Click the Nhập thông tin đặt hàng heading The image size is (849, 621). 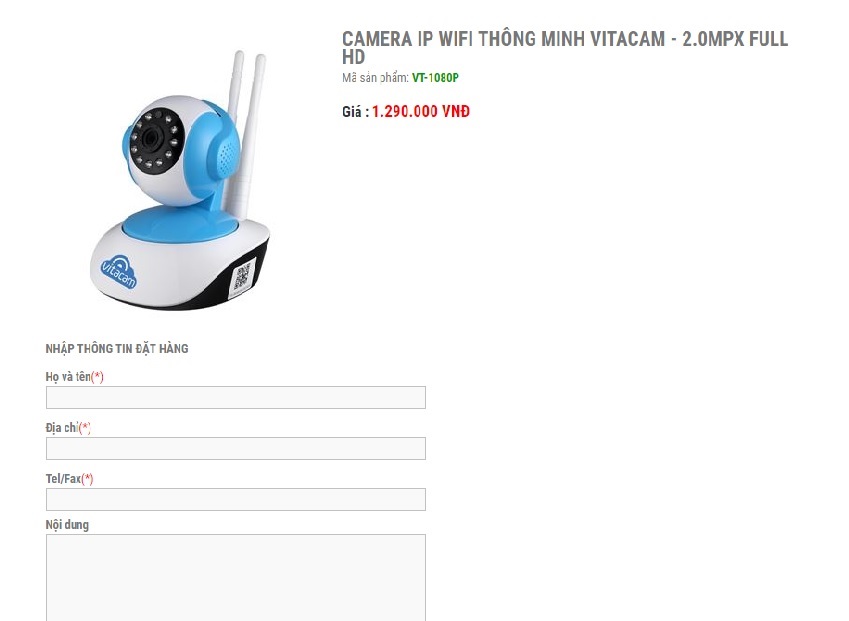click(x=117, y=349)
